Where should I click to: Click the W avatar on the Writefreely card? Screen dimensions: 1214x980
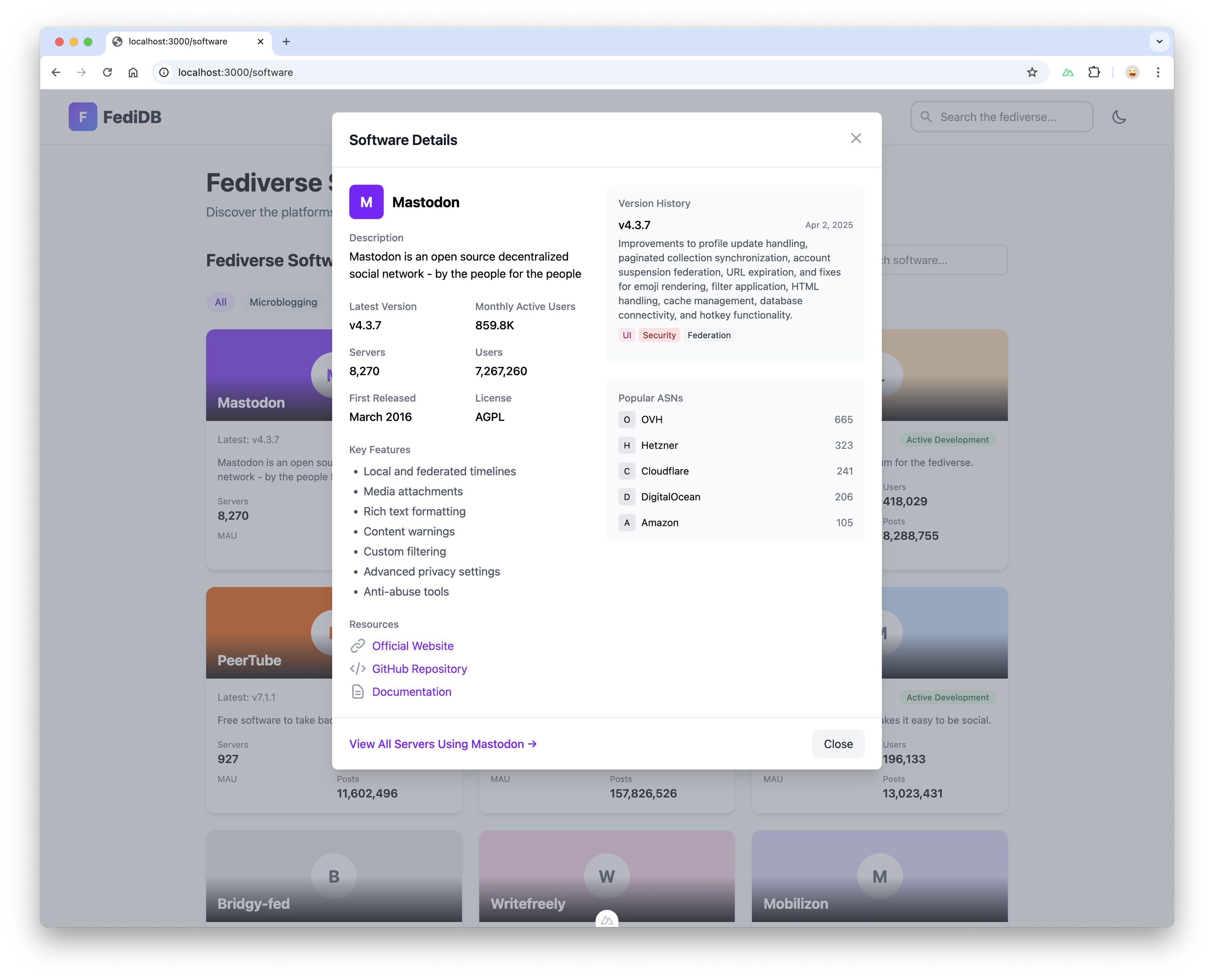tap(606, 875)
